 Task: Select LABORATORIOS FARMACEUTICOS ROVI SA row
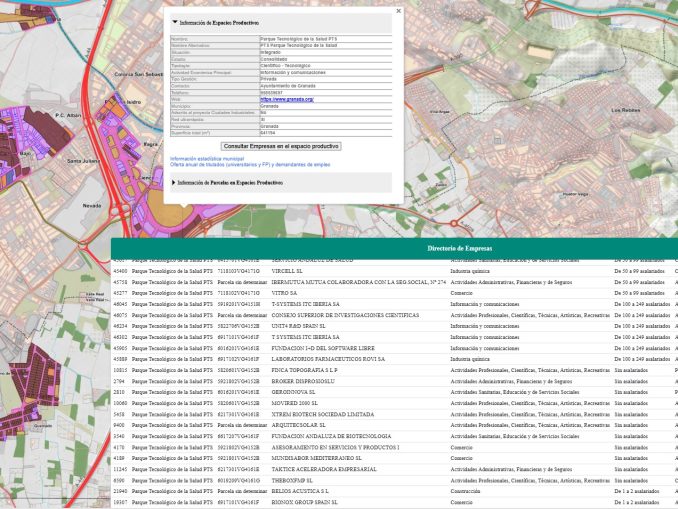(x=329, y=359)
